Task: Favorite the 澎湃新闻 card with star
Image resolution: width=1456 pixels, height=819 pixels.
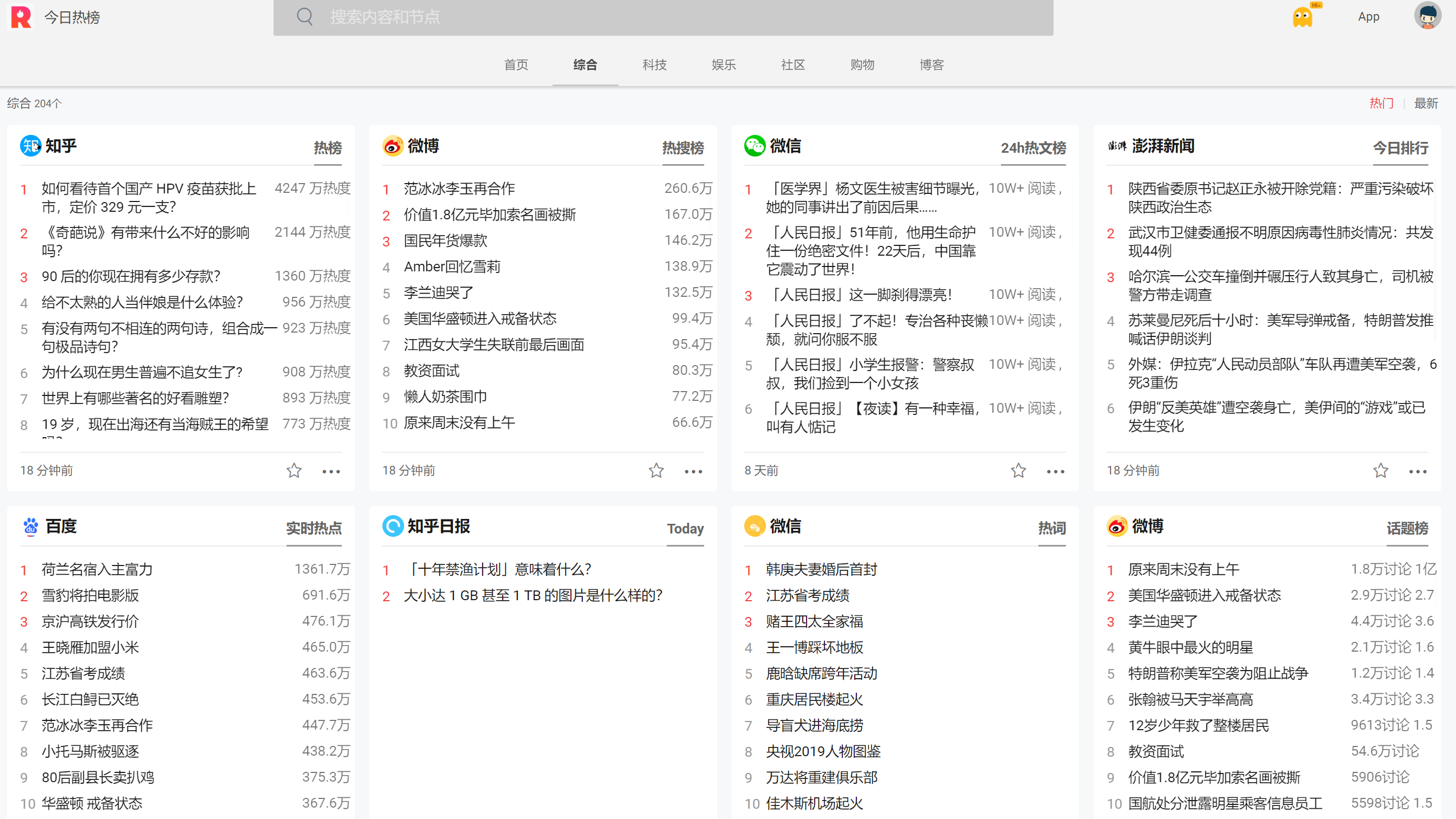Action: point(1381,470)
